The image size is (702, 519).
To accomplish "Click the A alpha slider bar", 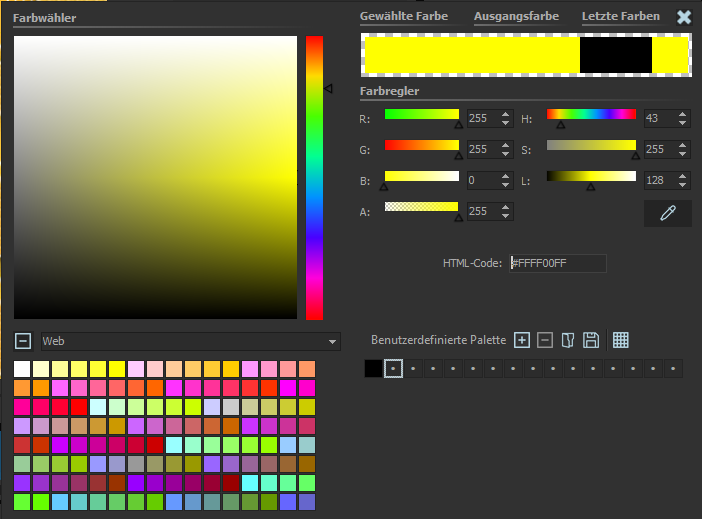I will [x=421, y=207].
